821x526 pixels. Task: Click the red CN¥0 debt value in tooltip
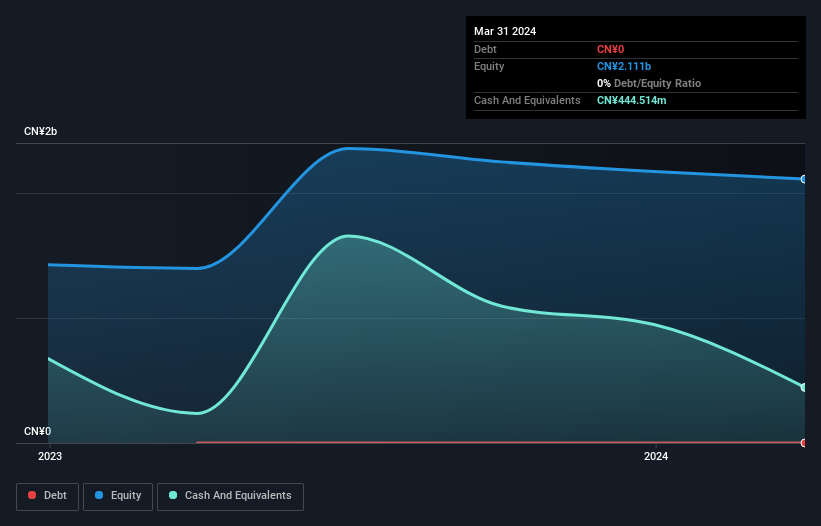[x=611, y=49]
